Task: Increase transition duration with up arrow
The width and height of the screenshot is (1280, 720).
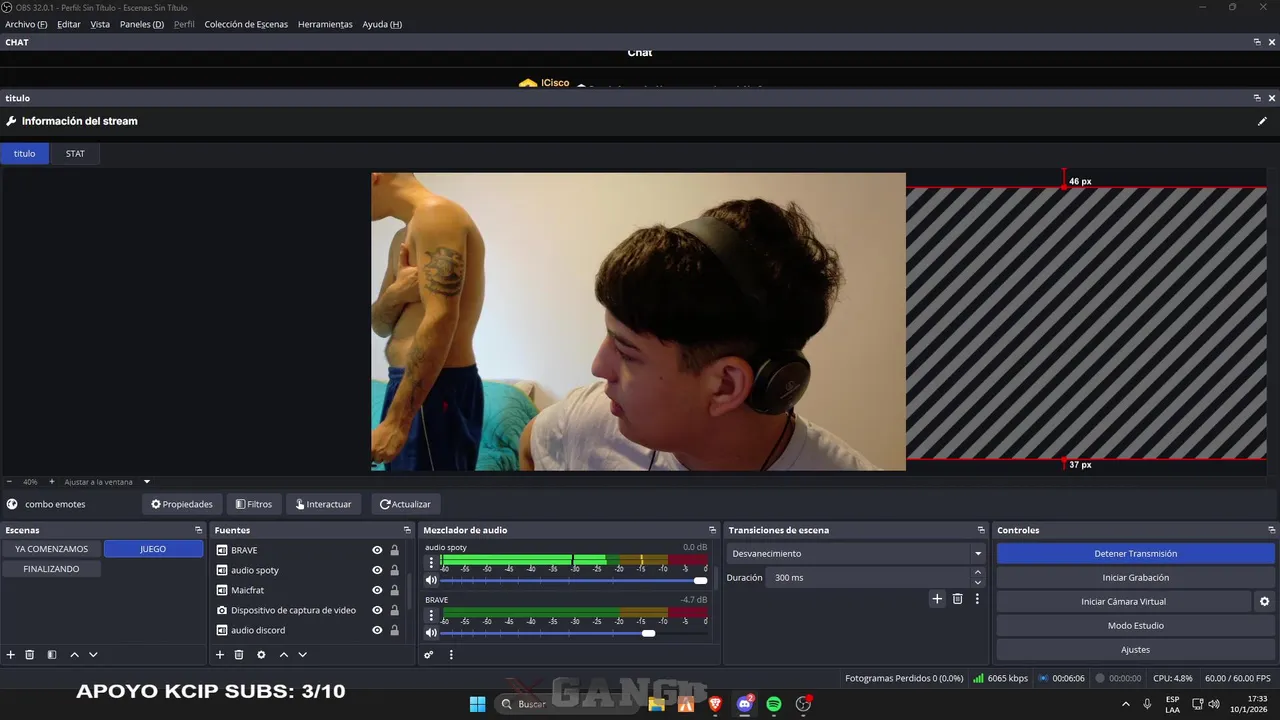Action: click(x=977, y=573)
